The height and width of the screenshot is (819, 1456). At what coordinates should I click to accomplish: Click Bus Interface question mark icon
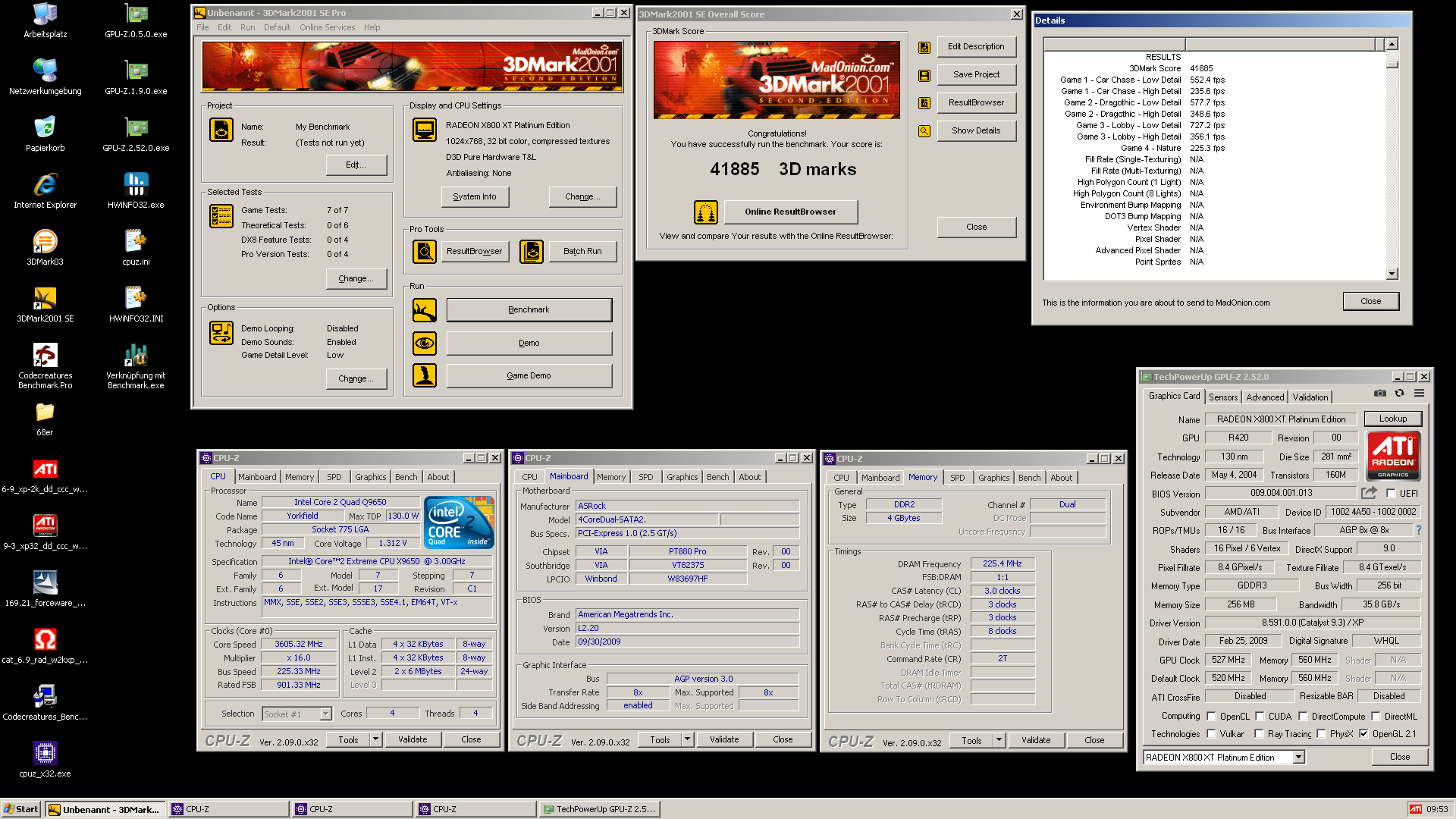click(1418, 530)
